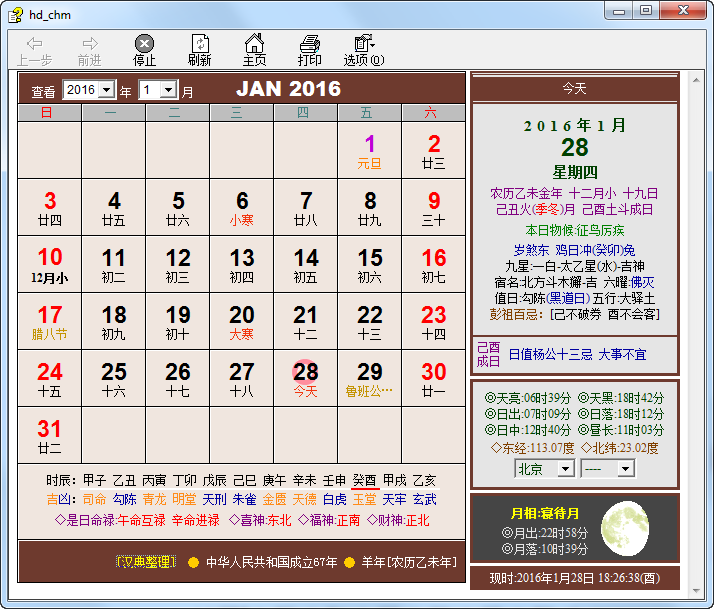This screenshot has height=609, width=714.
Task: Click the 东经:113.07度 longitude value
Action: point(533,448)
